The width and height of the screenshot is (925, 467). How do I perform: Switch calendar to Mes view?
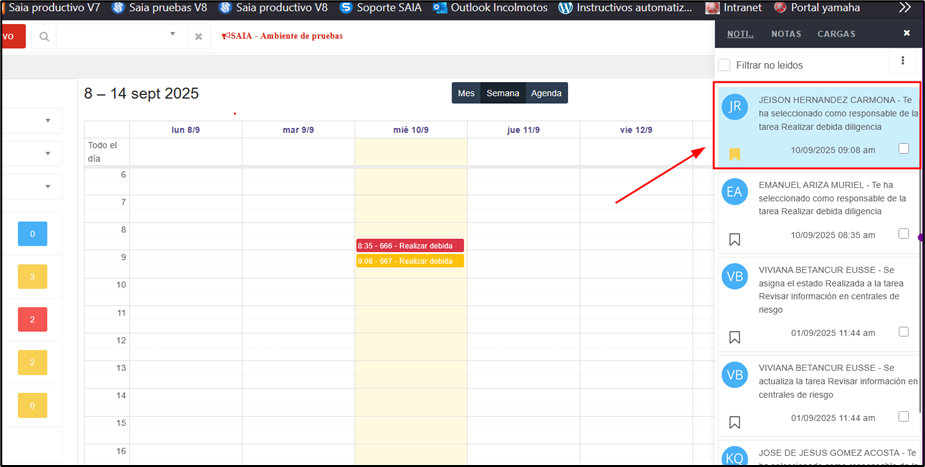466,93
